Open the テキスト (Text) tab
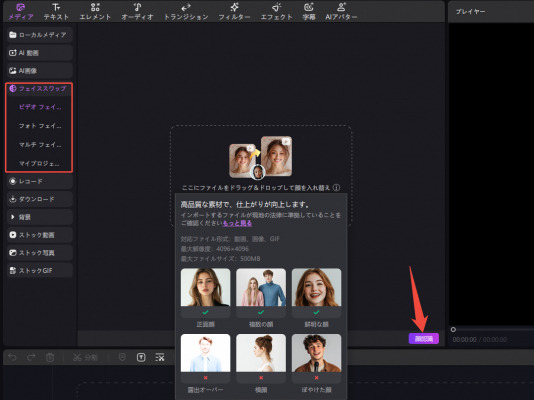 [x=56, y=12]
